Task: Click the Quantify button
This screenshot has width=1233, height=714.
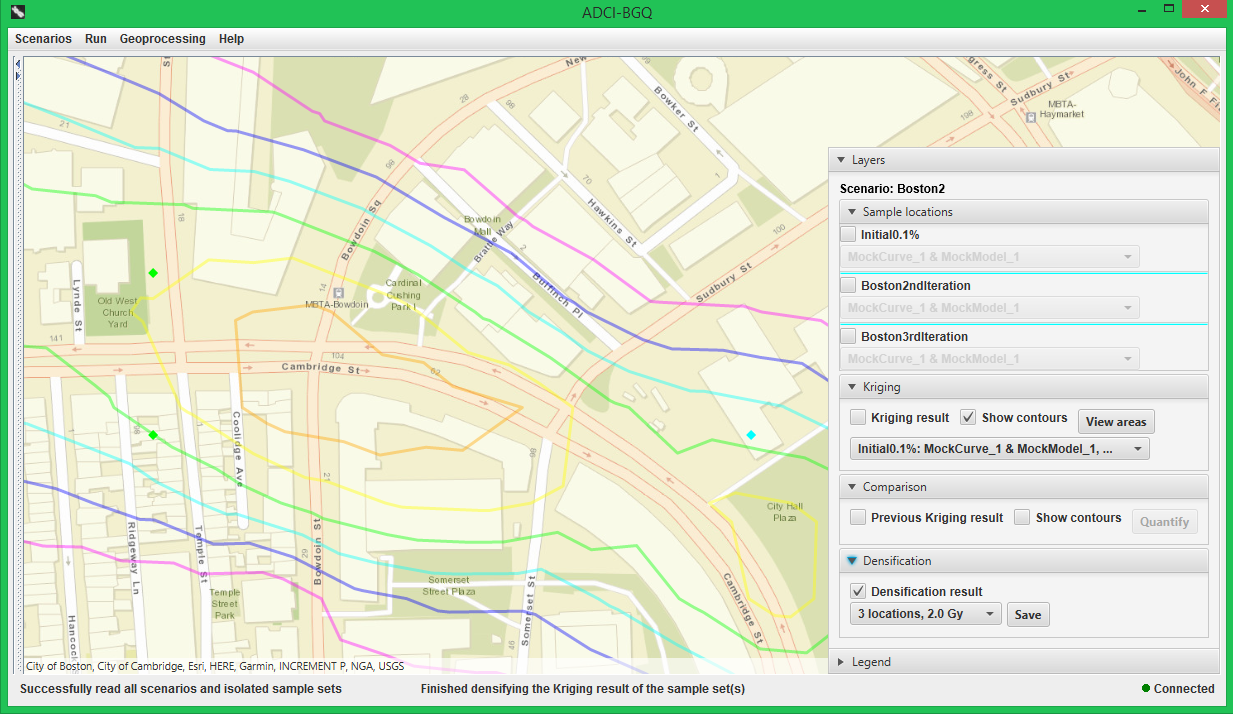Action: [1164, 521]
